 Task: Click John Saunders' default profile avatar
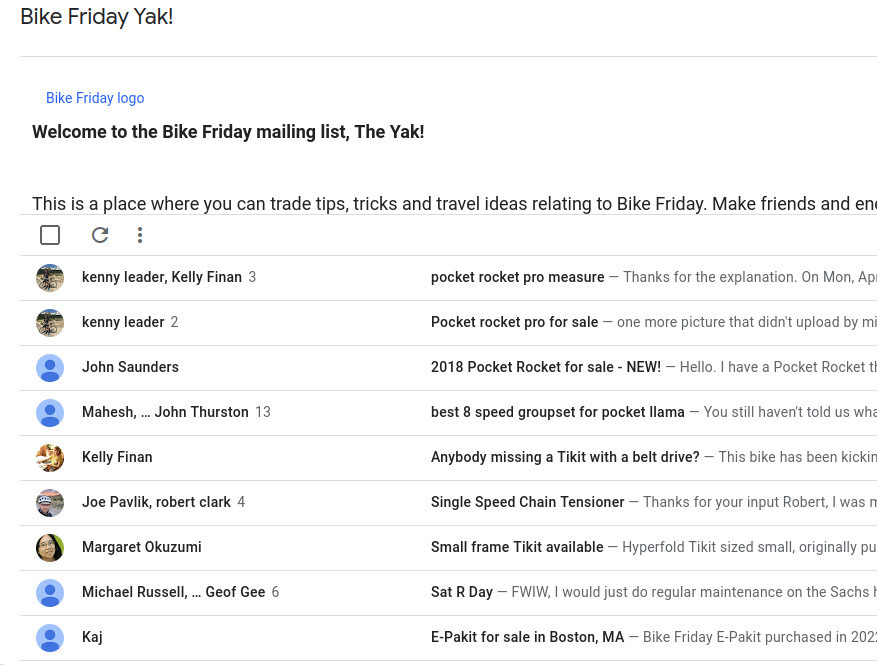50,368
